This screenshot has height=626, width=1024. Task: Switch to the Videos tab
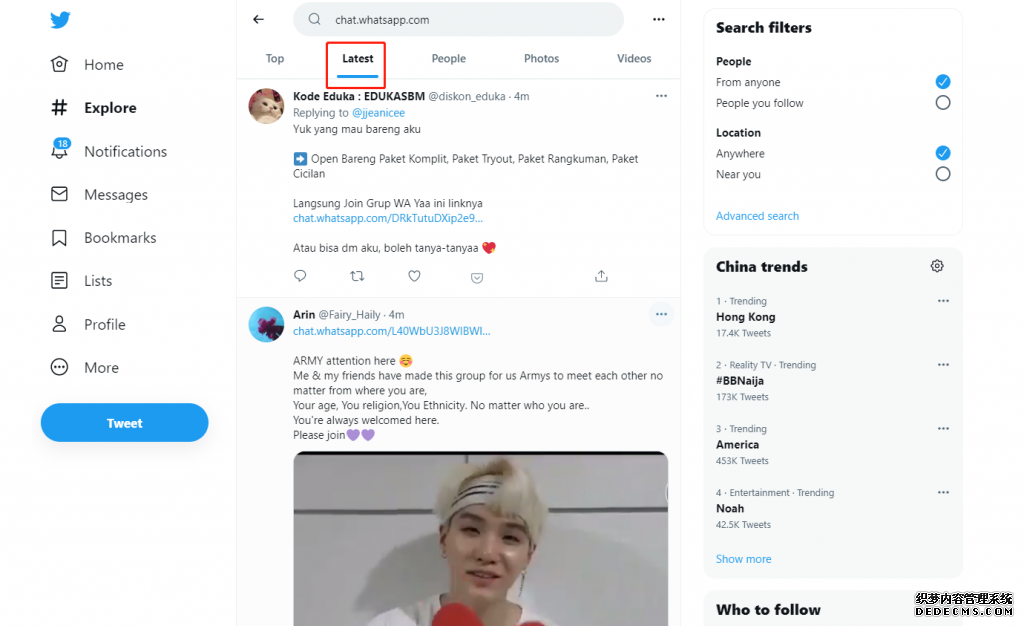[x=634, y=59]
